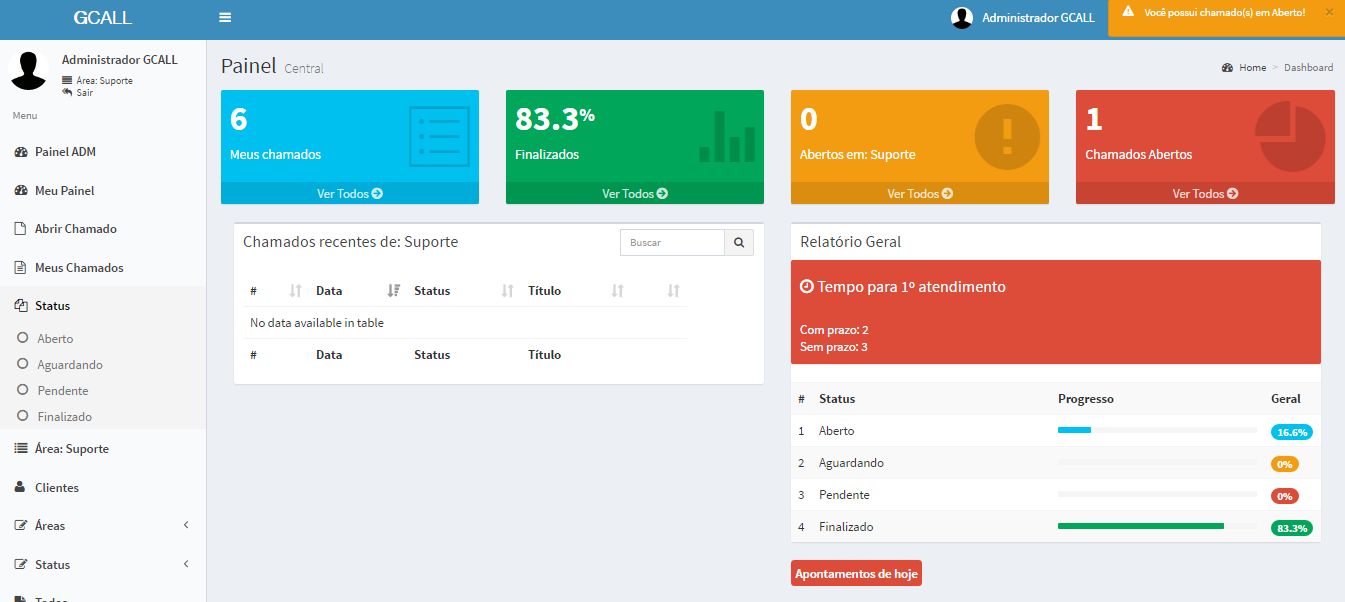Click the search magnifier icon button
This screenshot has height=602, width=1345.
point(739,242)
